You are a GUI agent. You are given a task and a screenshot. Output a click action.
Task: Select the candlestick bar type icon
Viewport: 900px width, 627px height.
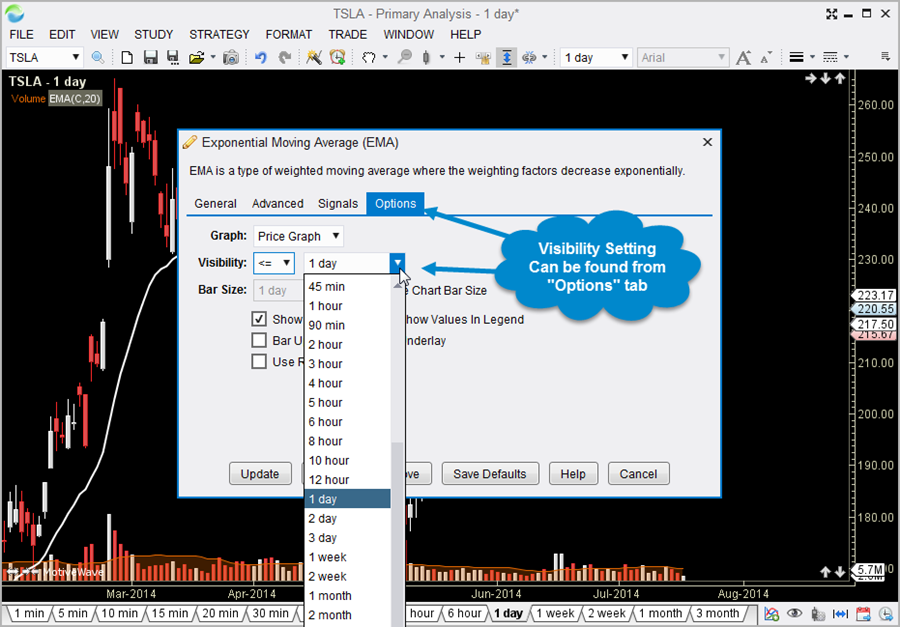pos(426,57)
